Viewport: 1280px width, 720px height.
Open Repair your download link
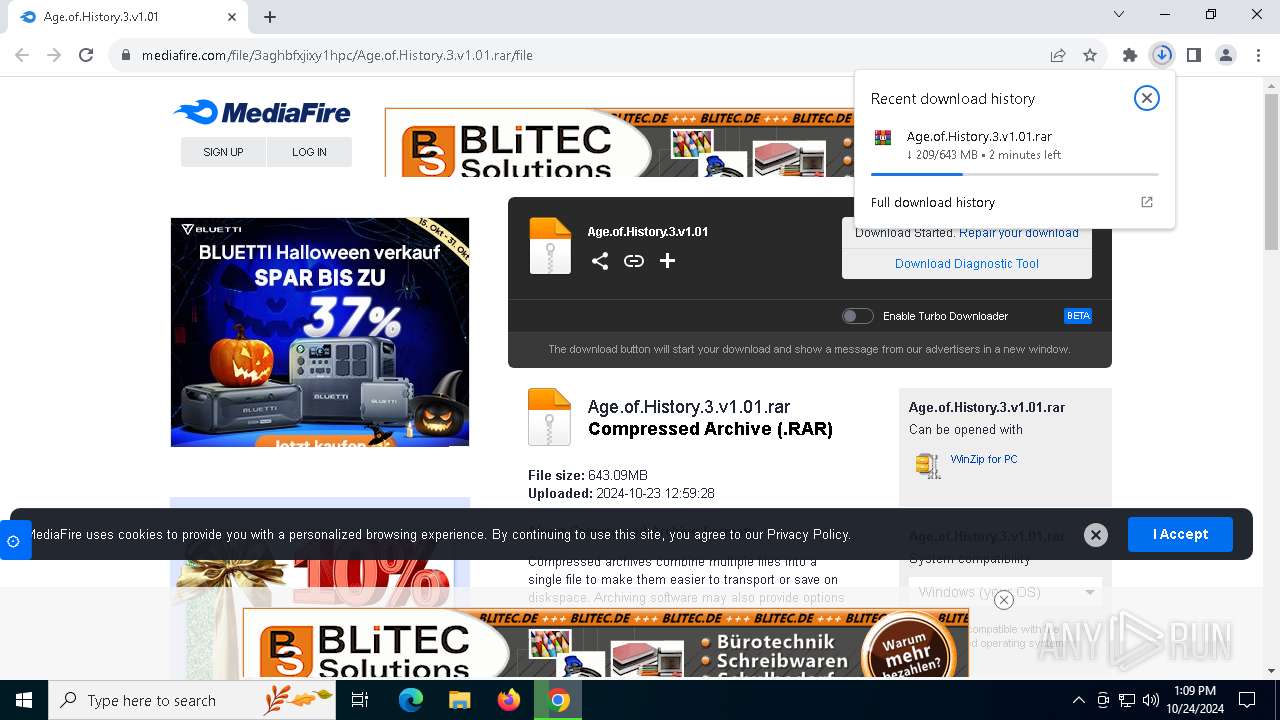coord(1019,233)
